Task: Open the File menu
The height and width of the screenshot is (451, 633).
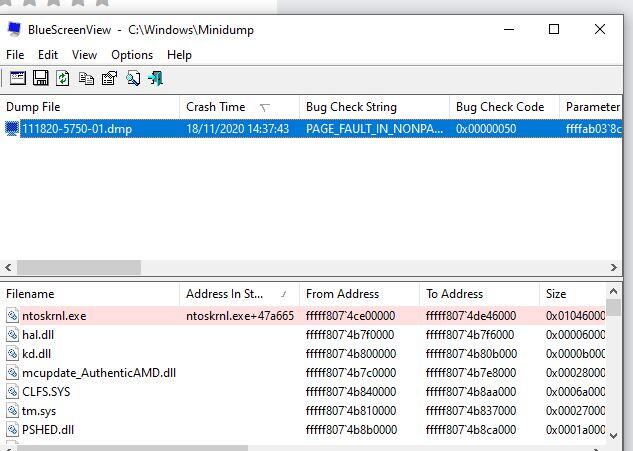Action: pyautogui.click(x=15, y=55)
